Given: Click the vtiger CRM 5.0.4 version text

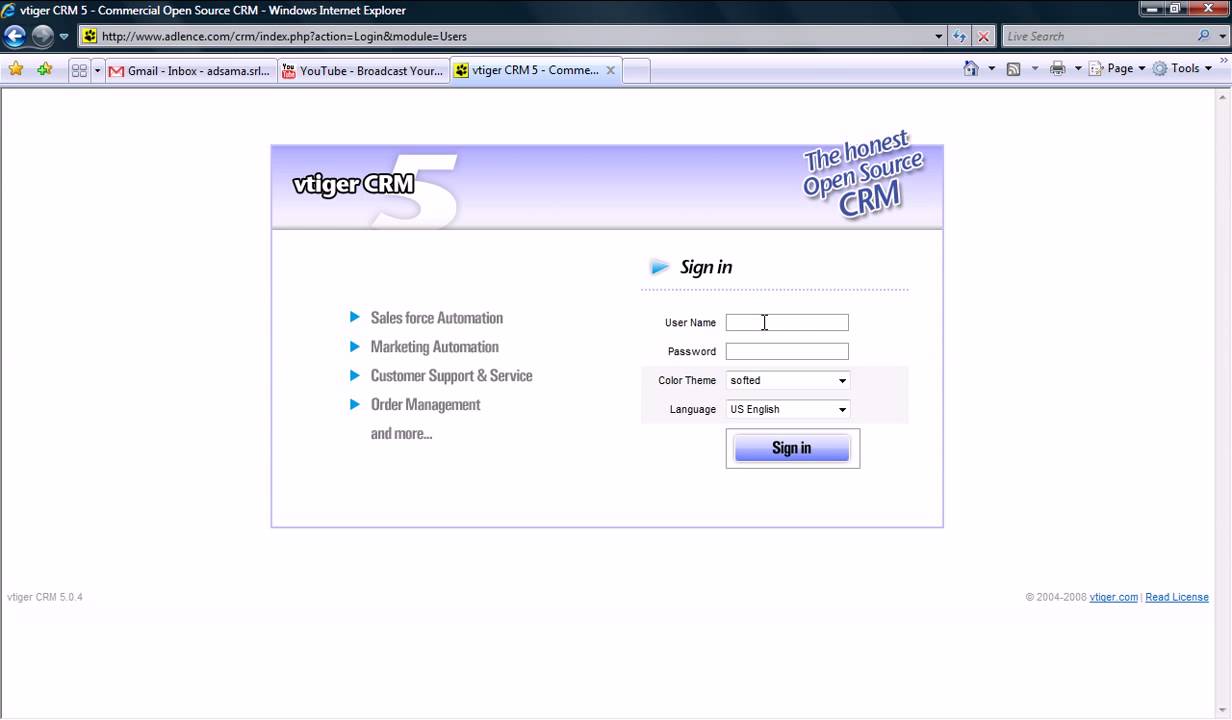Looking at the screenshot, I should click(x=45, y=597).
